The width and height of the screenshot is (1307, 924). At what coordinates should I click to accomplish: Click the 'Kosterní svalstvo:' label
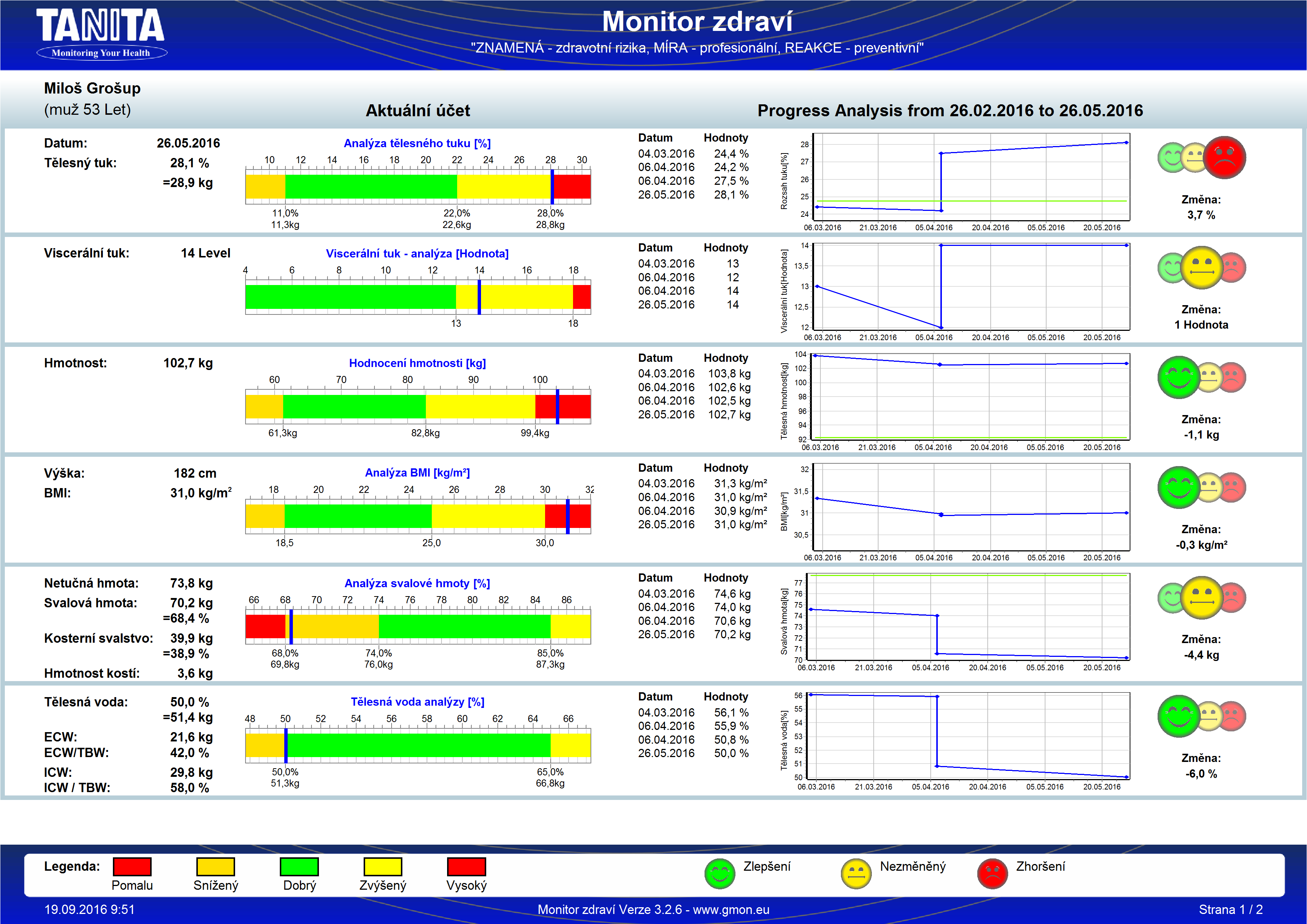[98, 639]
